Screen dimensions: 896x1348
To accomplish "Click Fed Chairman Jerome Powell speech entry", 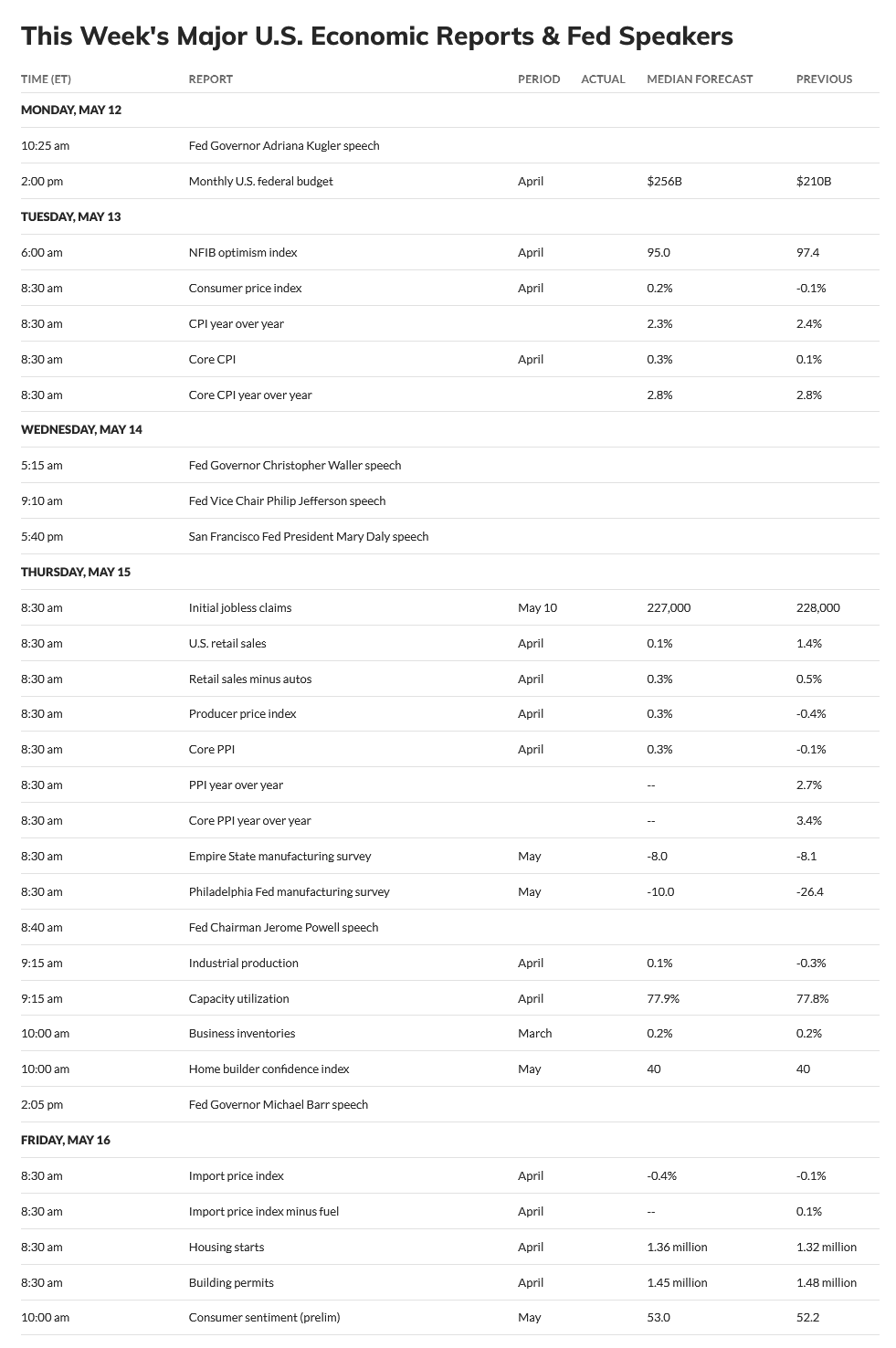I will click(x=283, y=927).
